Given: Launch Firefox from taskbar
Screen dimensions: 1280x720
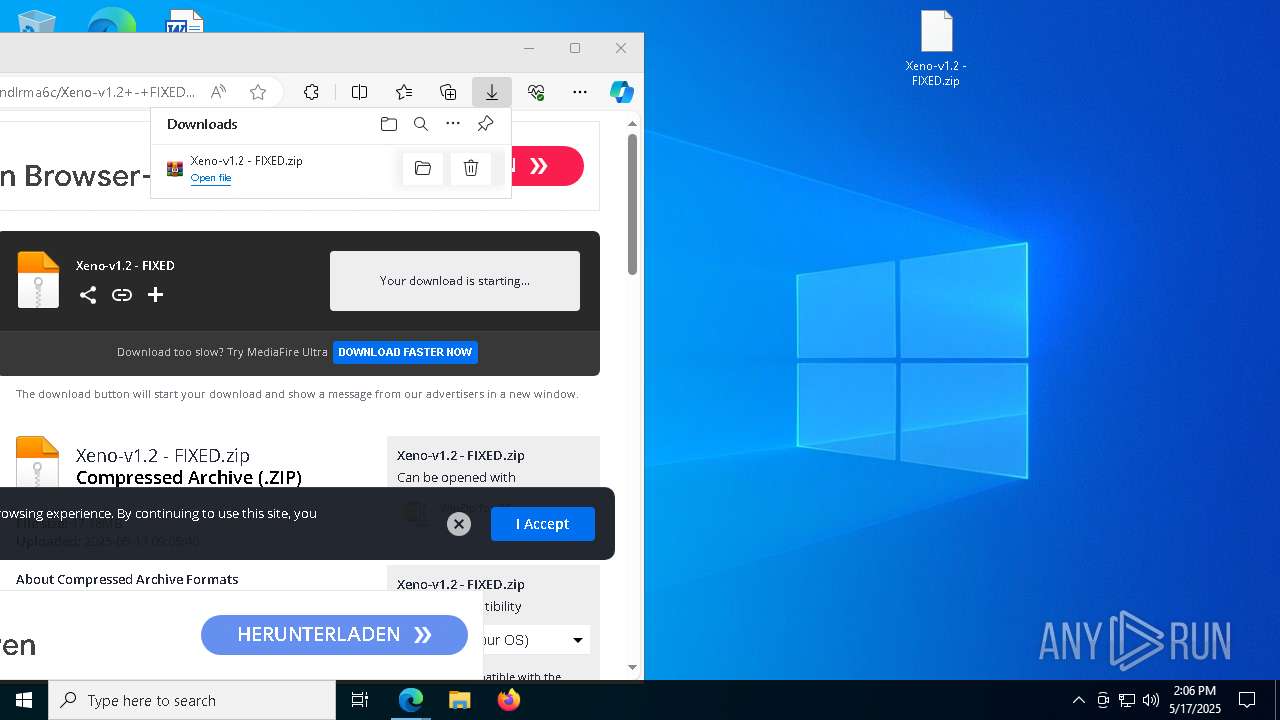Looking at the screenshot, I should 509,700.
